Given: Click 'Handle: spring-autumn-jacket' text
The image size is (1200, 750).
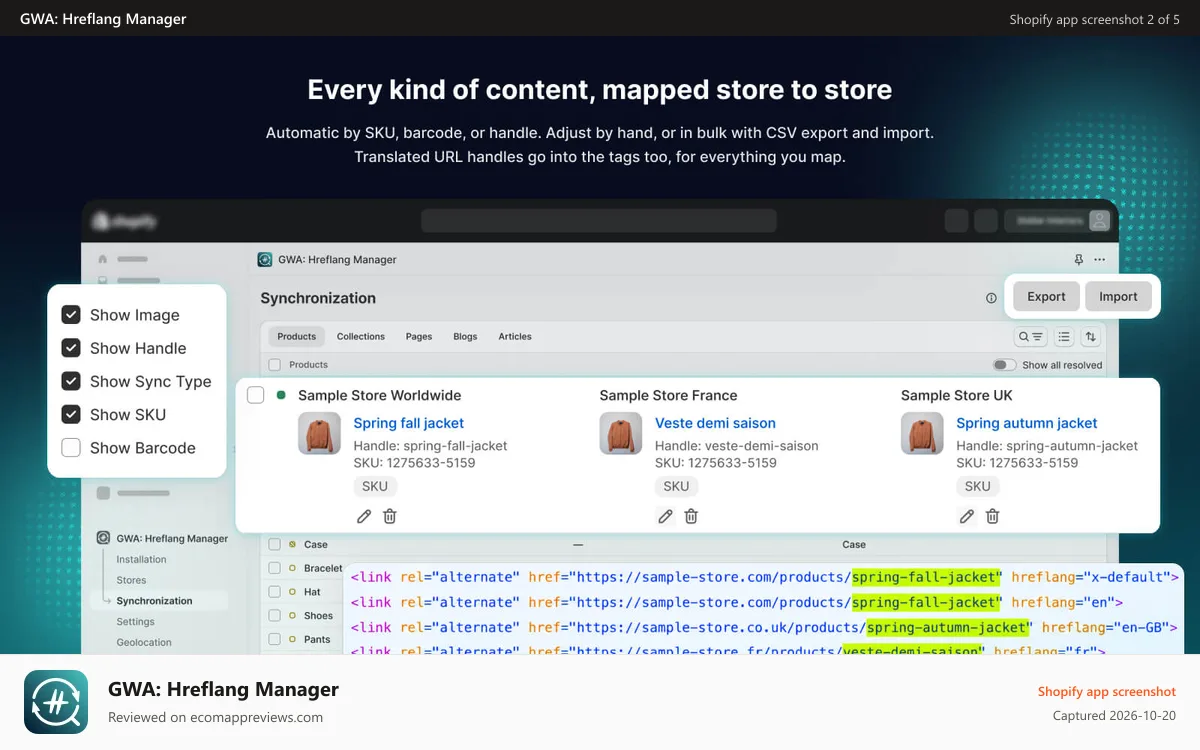Looking at the screenshot, I should [x=1047, y=446].
